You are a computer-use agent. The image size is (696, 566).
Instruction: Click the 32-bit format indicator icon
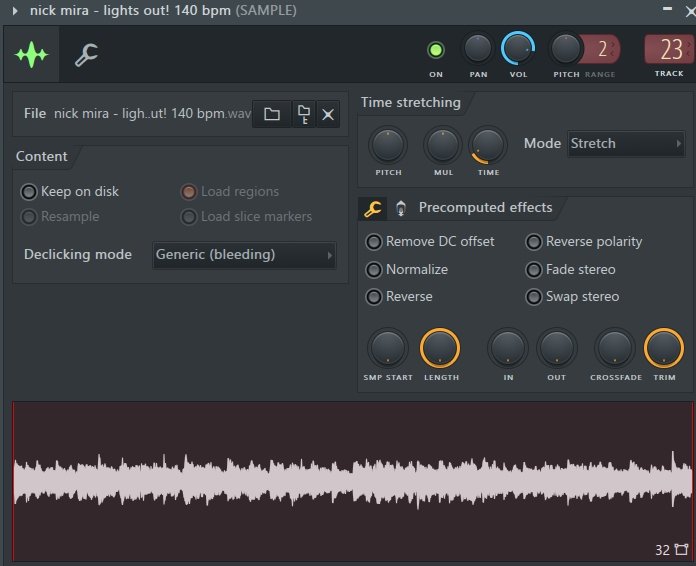(x=681, y=550)
